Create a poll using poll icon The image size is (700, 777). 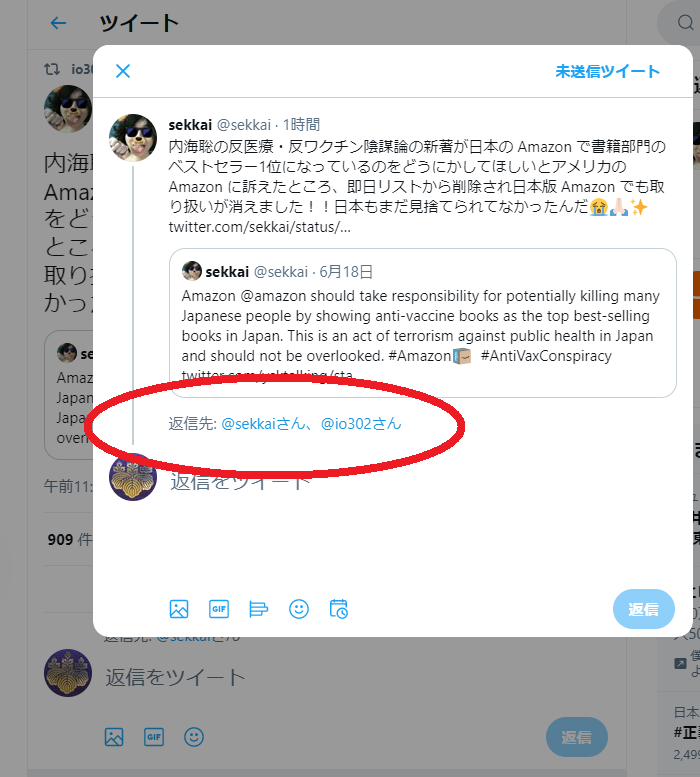tap(259, 609)
